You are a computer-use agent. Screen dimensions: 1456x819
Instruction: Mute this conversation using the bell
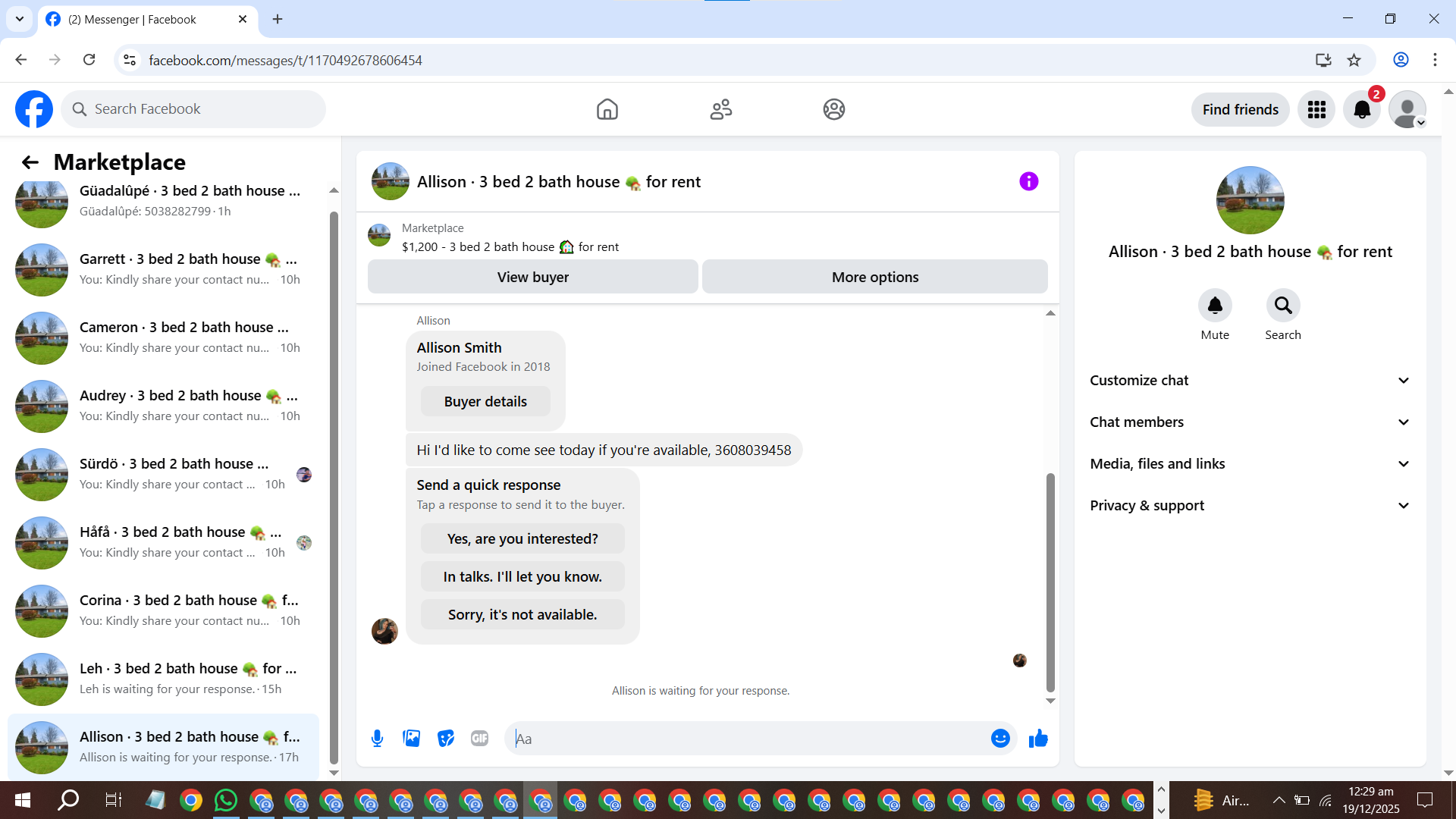click(1215, 306)
